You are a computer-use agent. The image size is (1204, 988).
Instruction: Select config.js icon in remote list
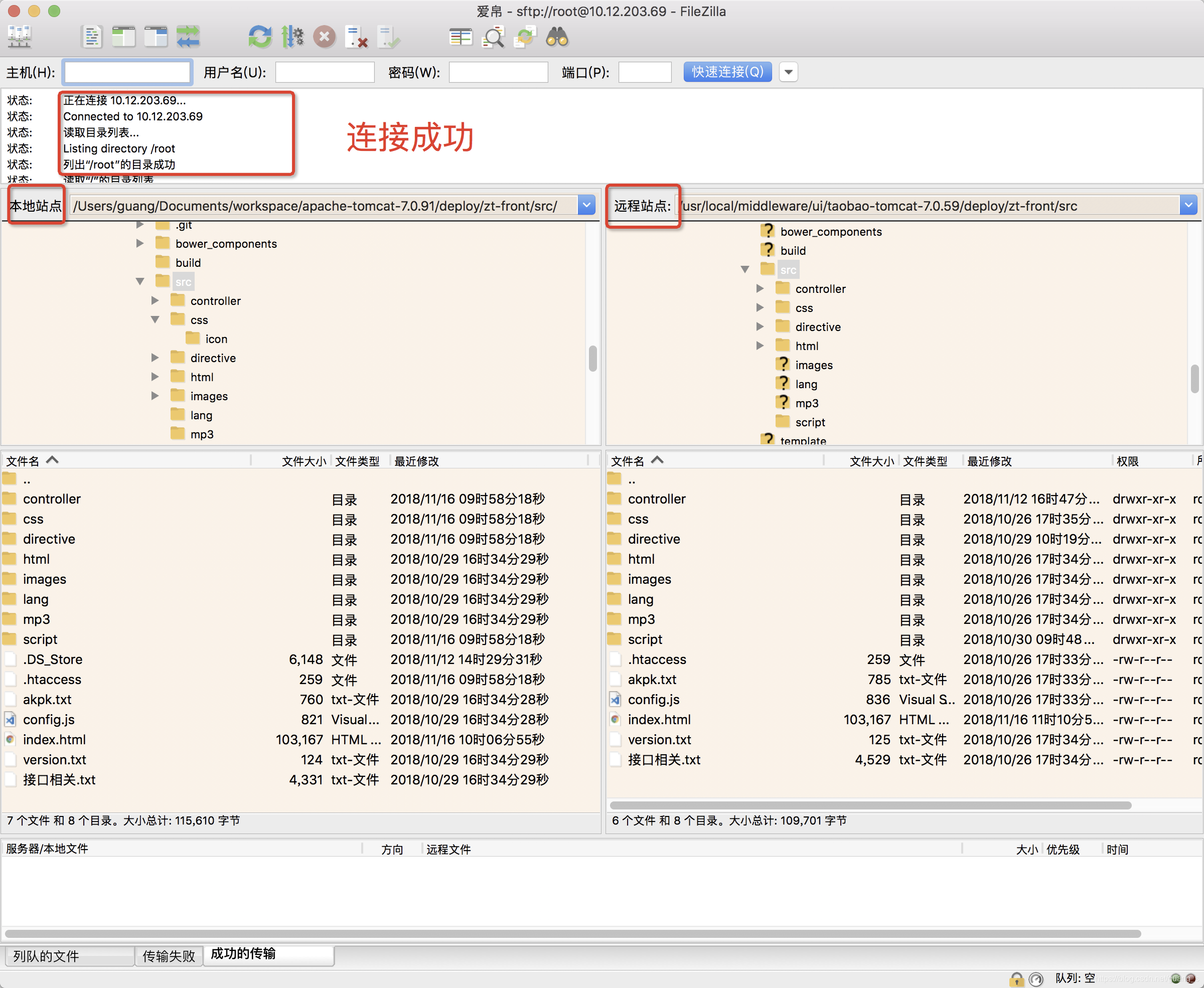coord(616,700)
